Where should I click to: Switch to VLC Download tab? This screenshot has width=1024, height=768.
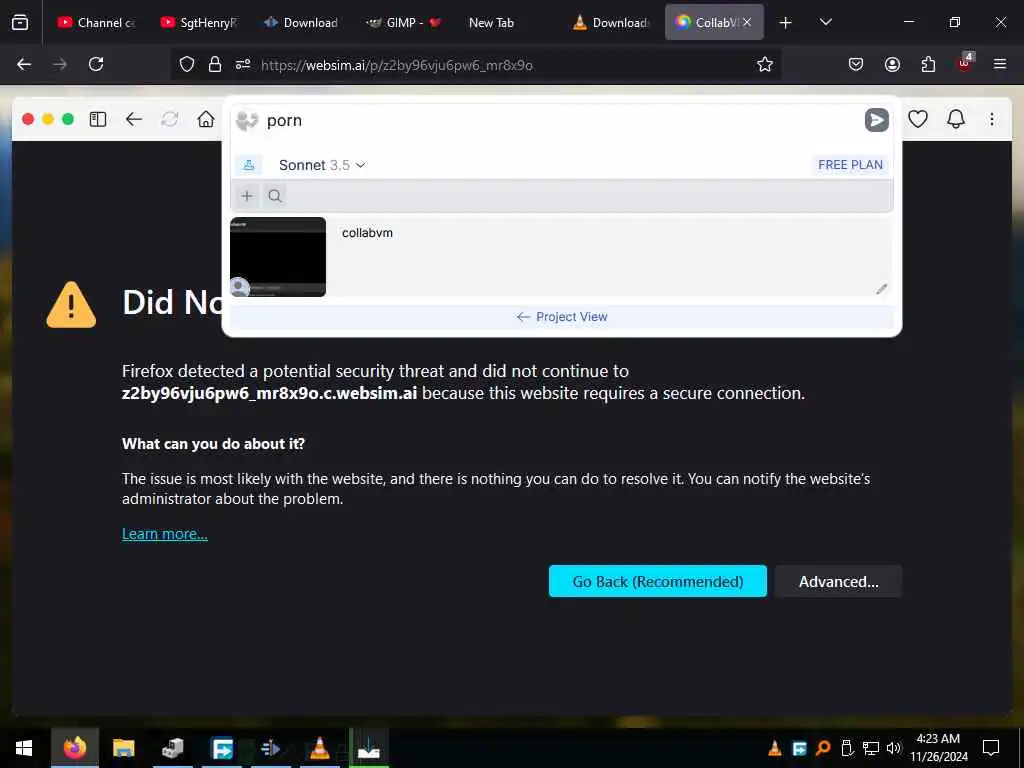(x=611, y=22)
